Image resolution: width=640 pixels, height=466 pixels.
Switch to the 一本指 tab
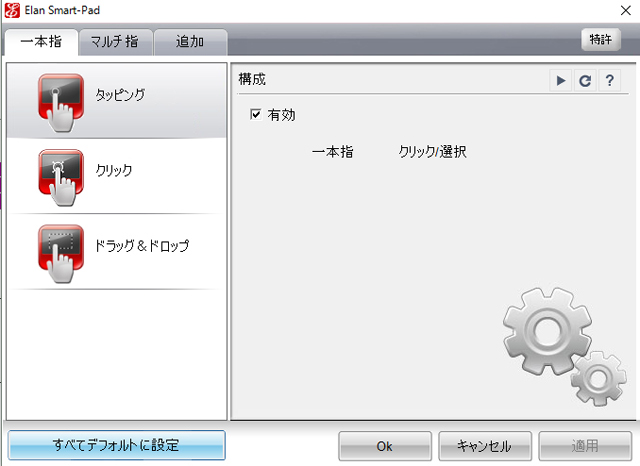41,42
